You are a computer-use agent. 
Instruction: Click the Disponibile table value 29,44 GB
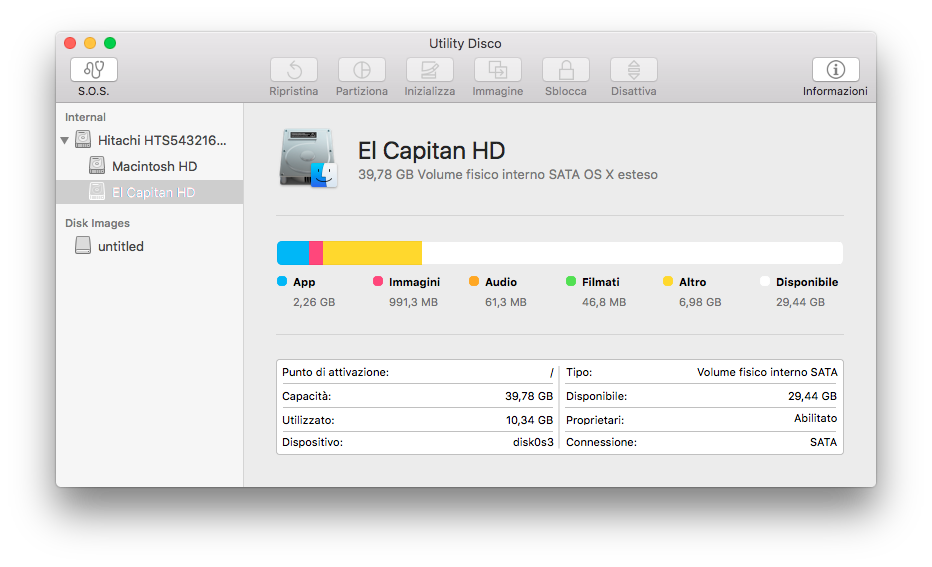click(x=813, y=396)
